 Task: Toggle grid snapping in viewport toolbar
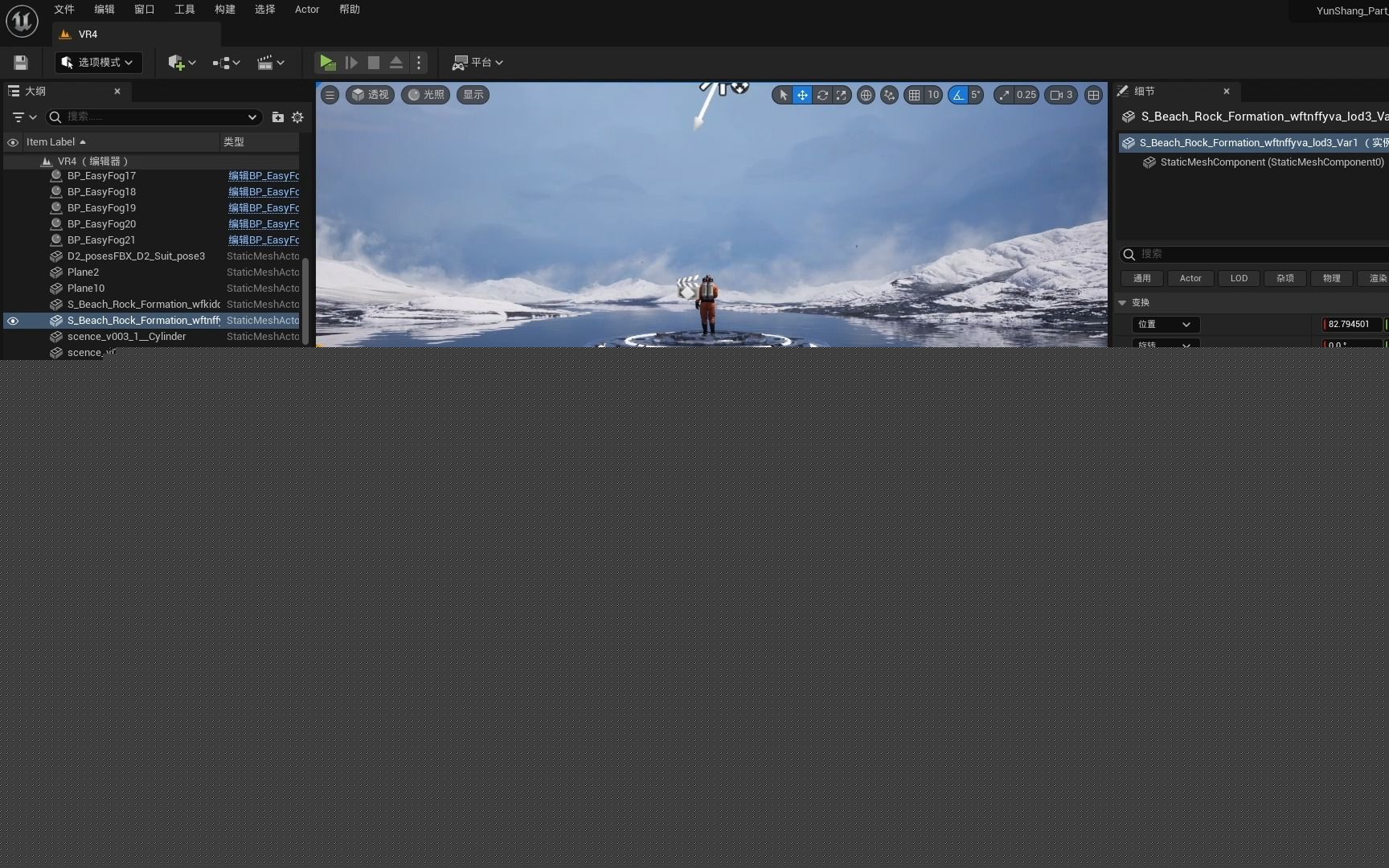coord(914,95)
